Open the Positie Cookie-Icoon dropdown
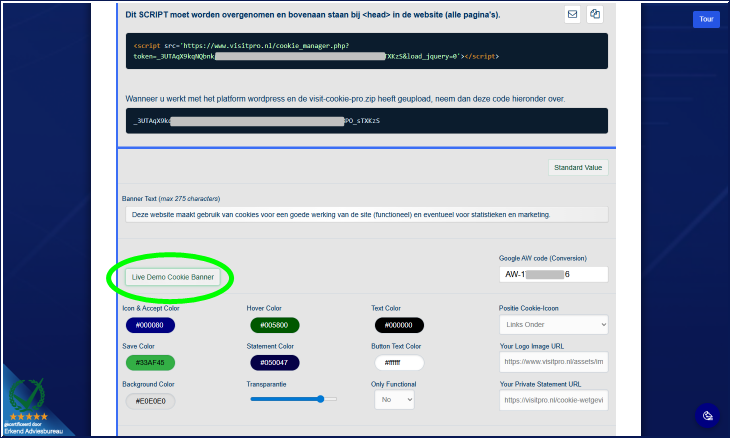 point(553,325)
